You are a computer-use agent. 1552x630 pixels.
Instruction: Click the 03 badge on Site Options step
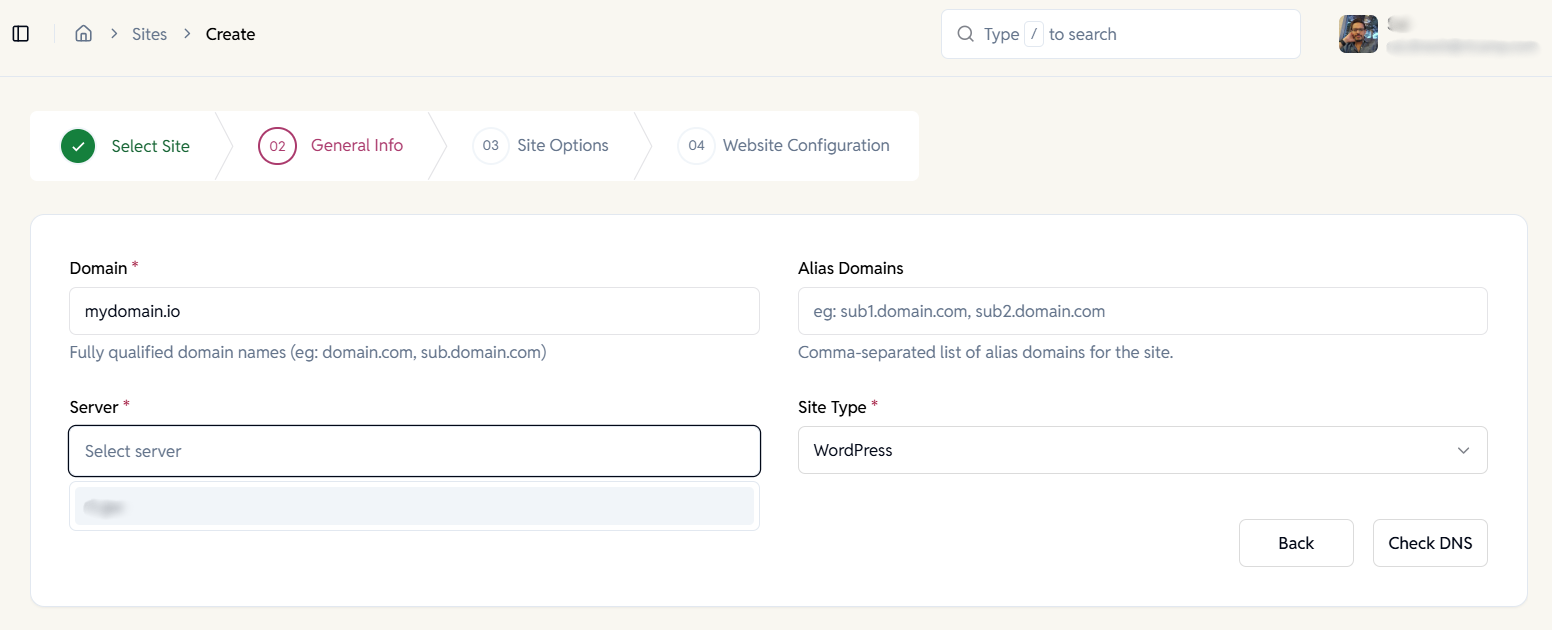[x=490, y=146]
